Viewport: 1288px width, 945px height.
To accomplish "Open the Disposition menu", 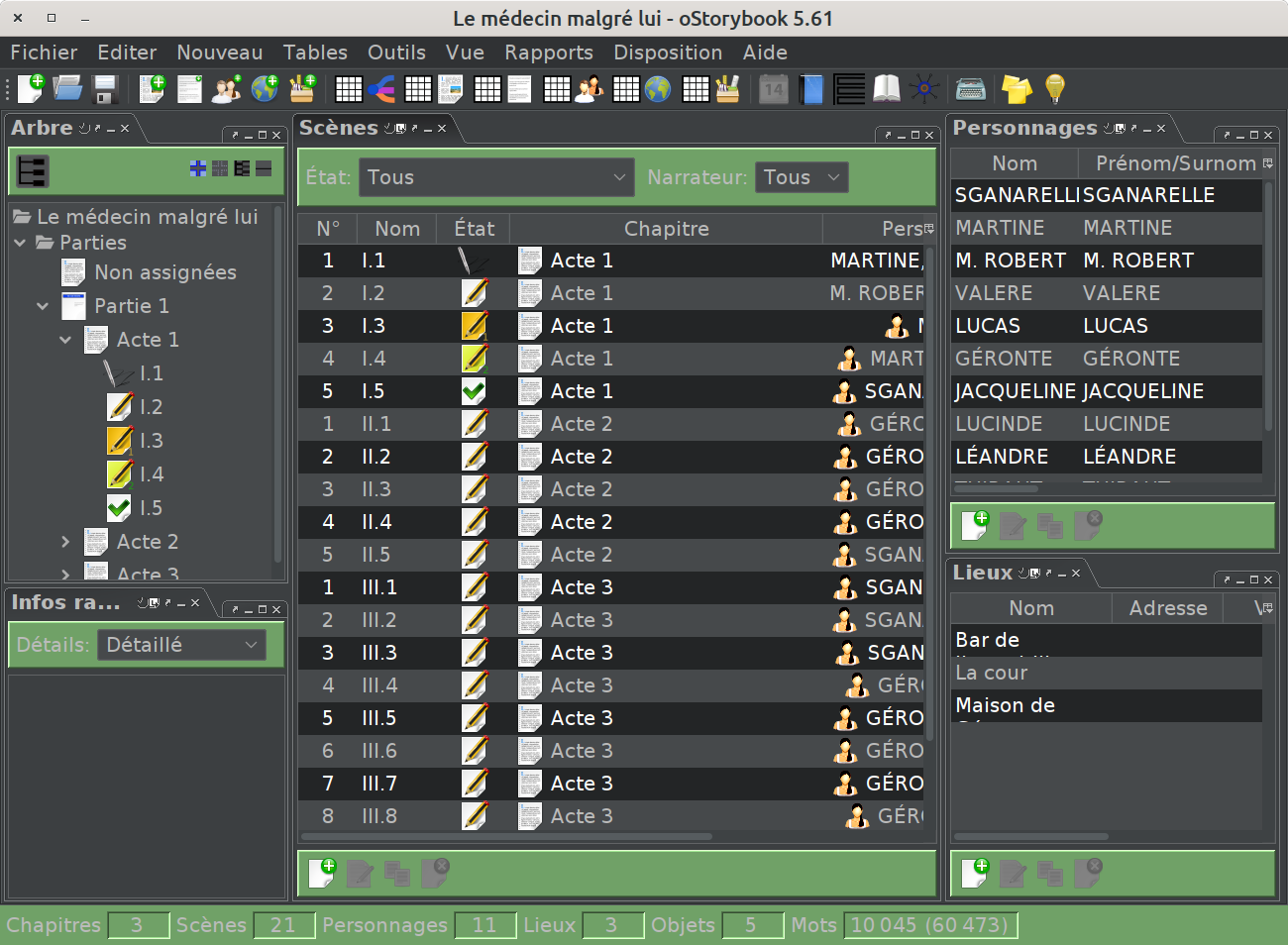I will (x=668, y=52).
